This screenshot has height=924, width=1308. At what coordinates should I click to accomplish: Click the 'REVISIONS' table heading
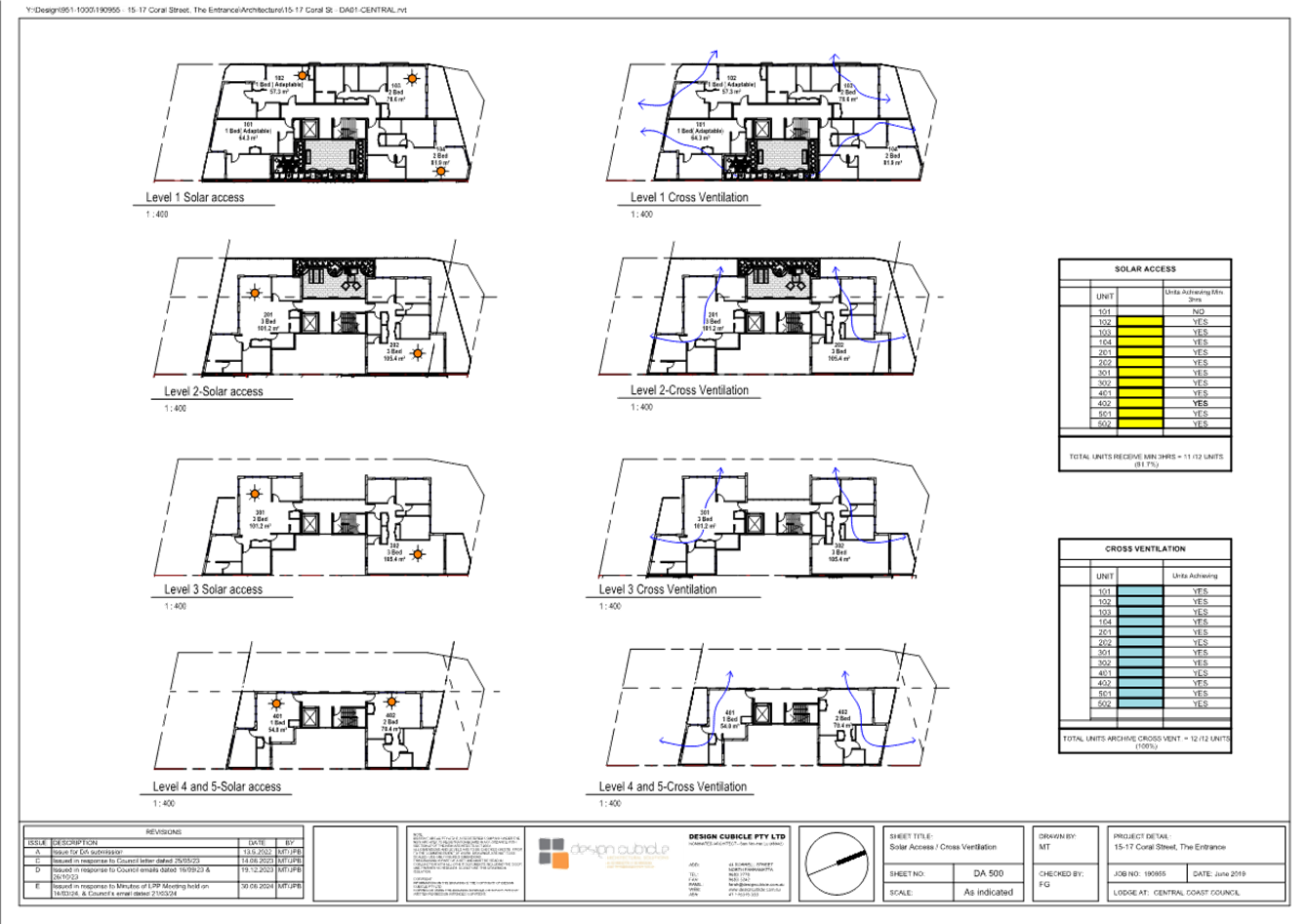click(x=163, y=832)
